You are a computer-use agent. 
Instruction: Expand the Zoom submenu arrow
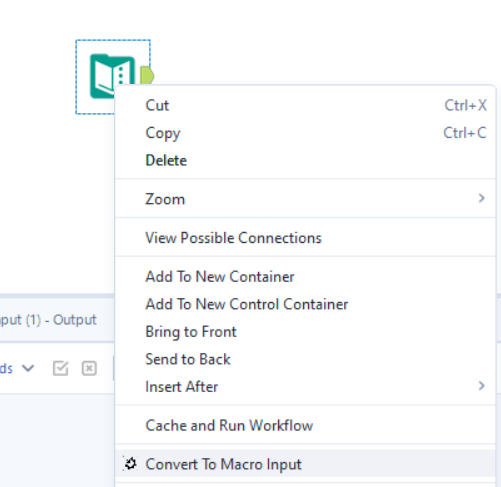tap(481, 198)
